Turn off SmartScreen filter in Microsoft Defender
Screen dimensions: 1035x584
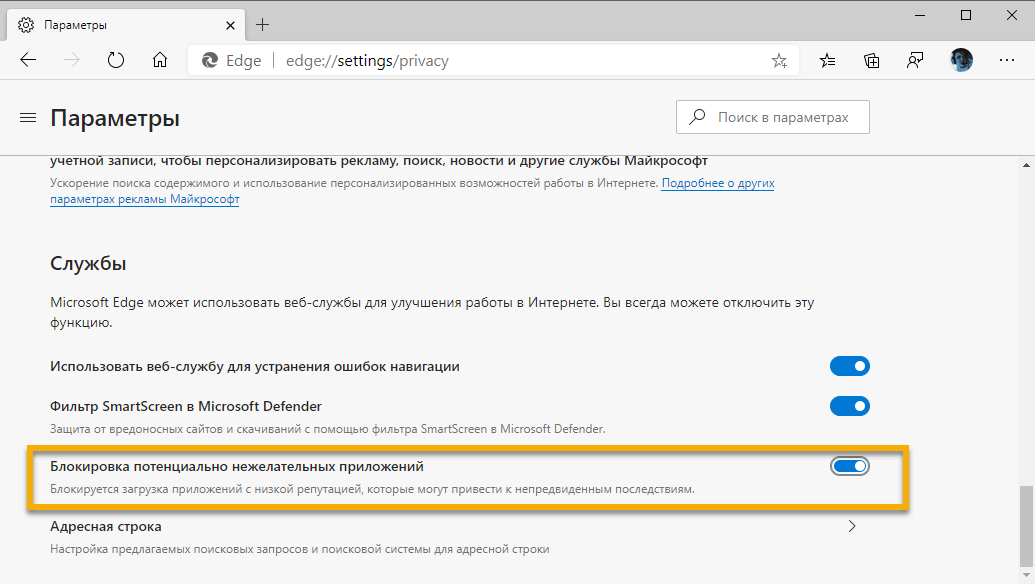[x=850, y=406]
